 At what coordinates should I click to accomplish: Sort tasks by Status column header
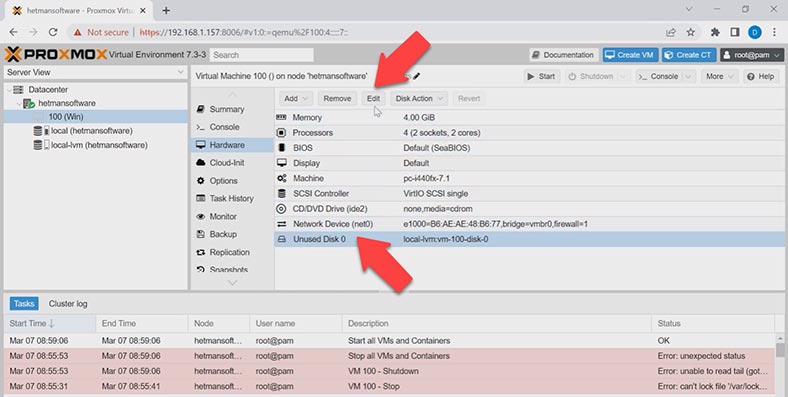coord(713,323)
